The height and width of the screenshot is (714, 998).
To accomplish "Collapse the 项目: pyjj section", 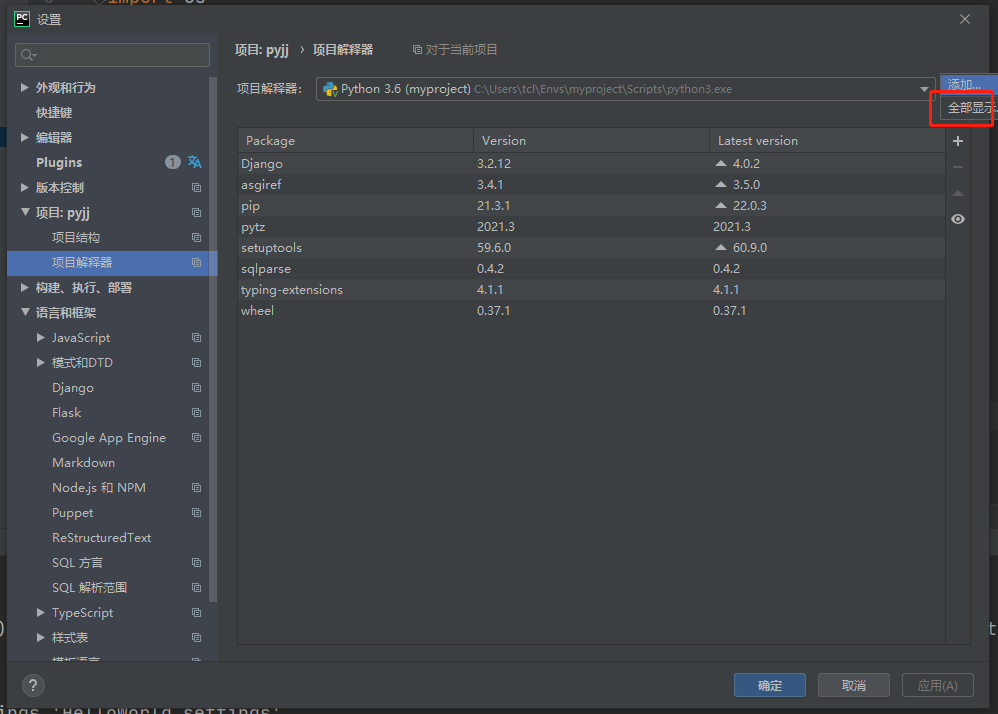I will point(23,212).
